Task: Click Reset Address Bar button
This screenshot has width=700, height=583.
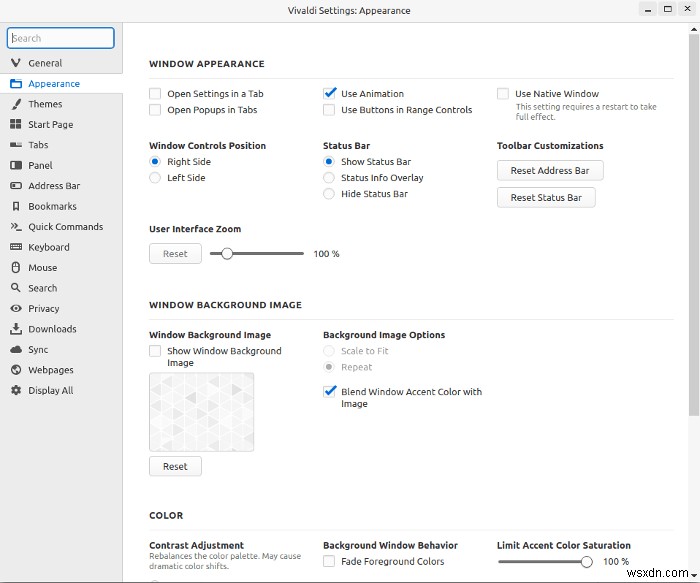Action: coord(550,171)
